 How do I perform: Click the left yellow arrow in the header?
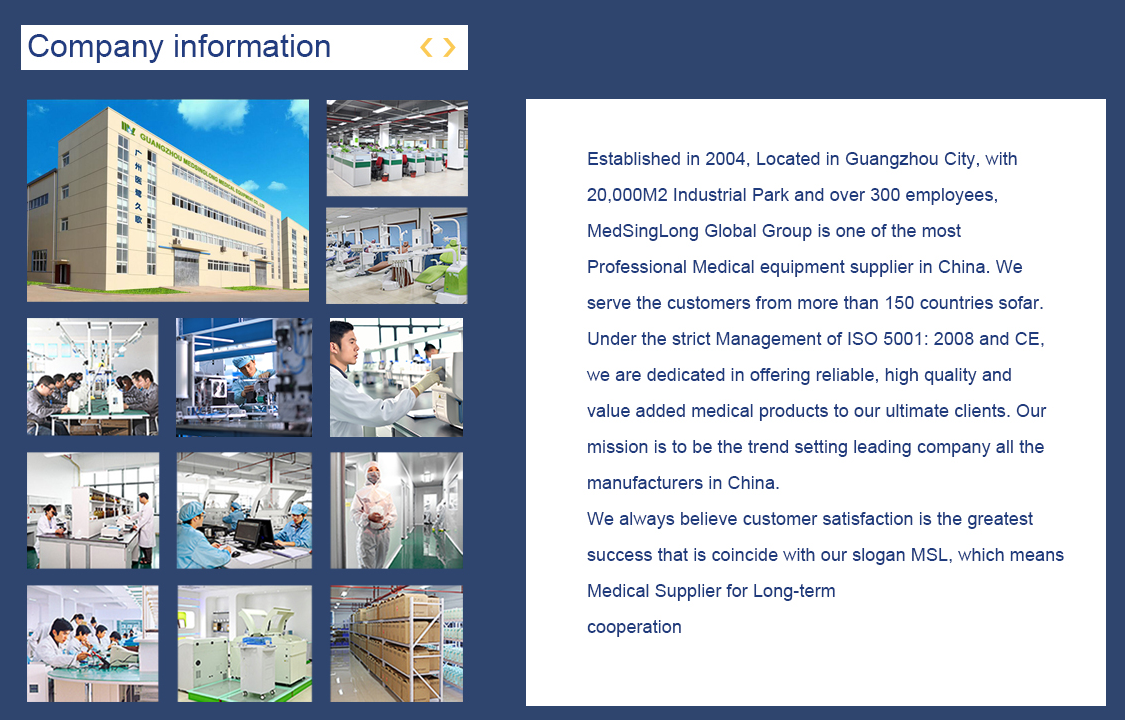(x=426, y=47)
